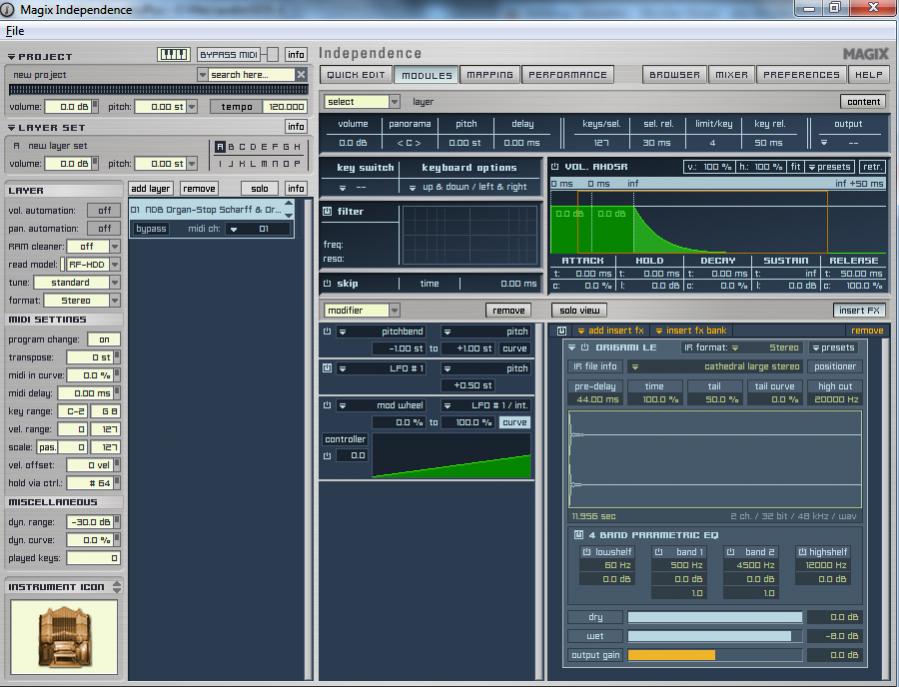Open the tune standard dropdown

[76, 282]
